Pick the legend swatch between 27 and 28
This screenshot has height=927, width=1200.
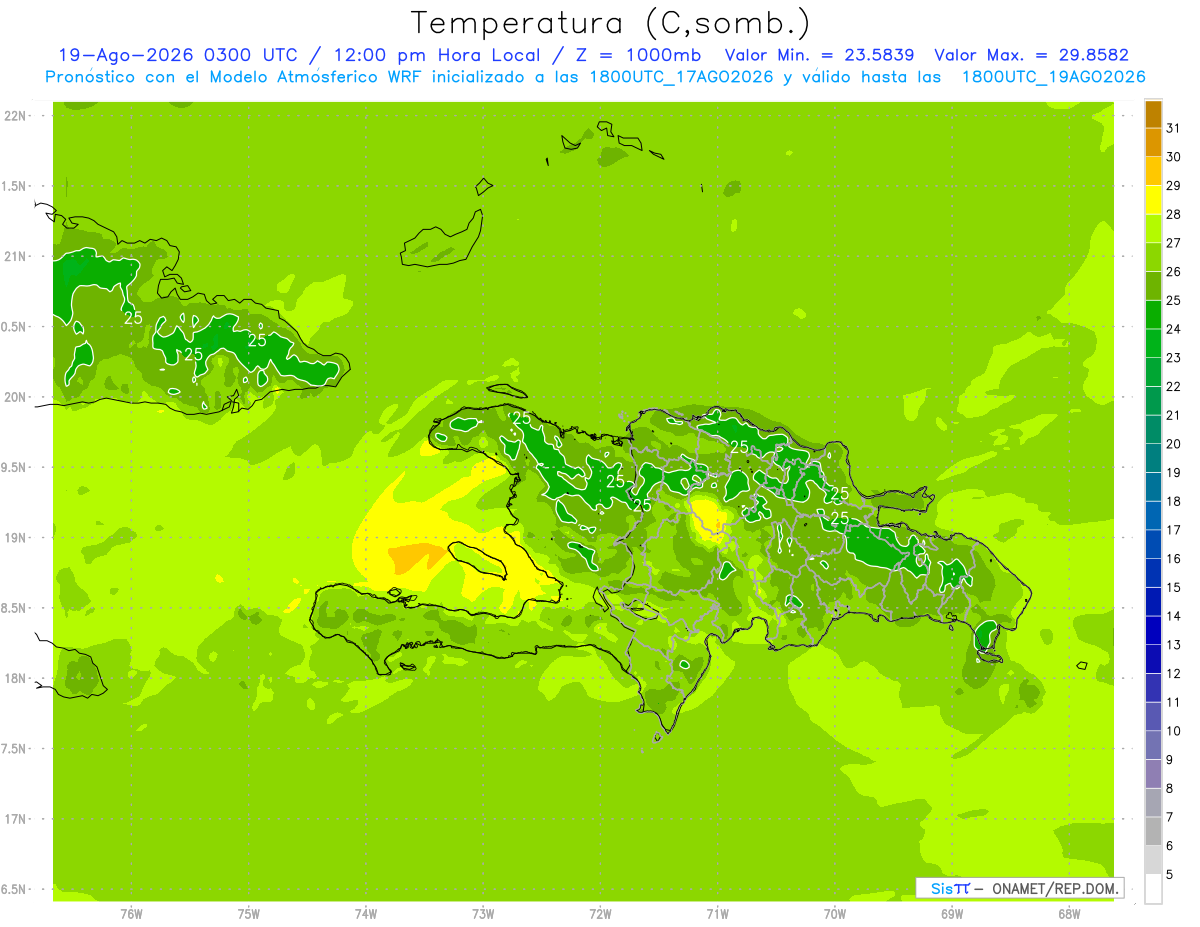1154,229
